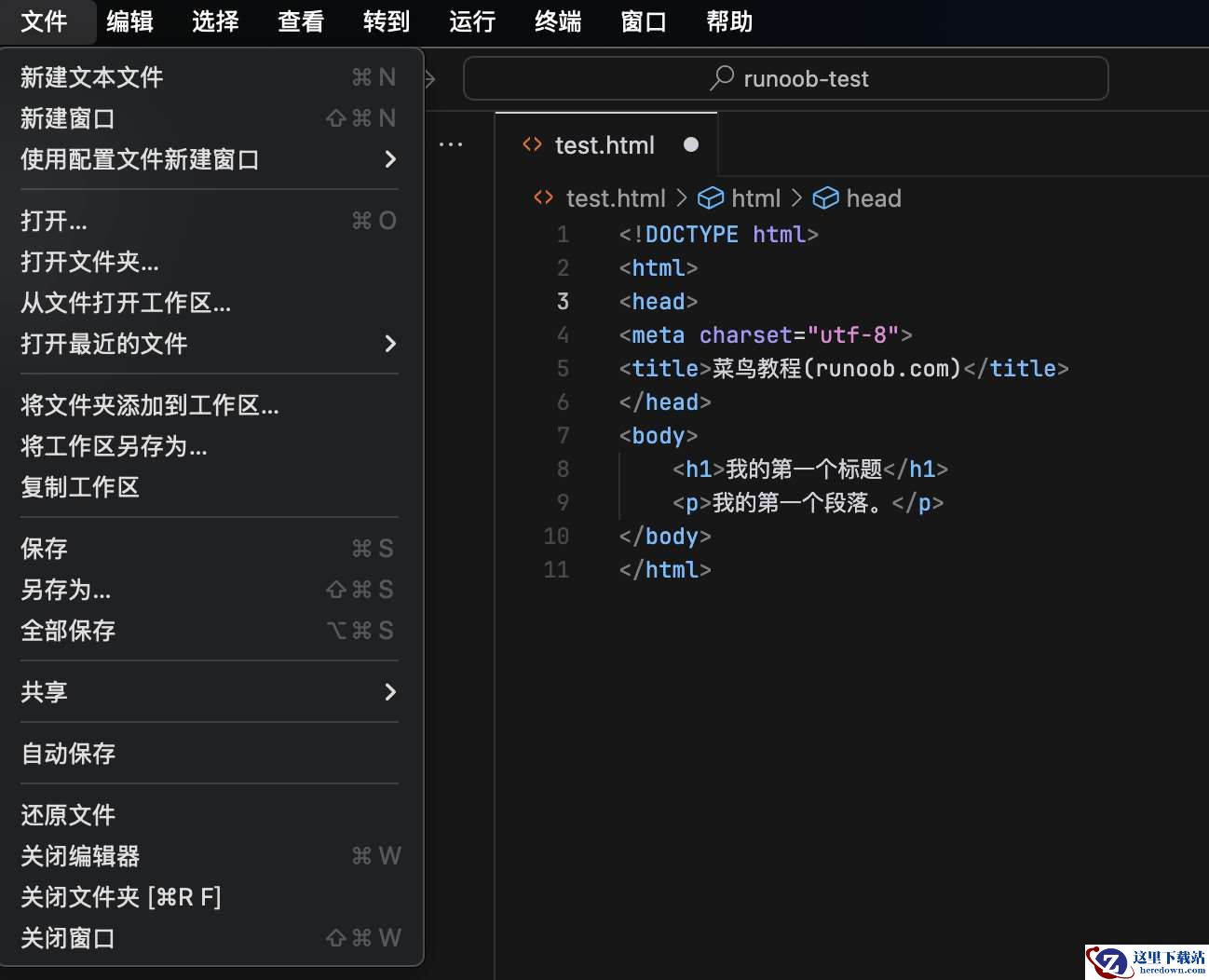Select 还原文件 entry
Screen dimensions: 1209x980
[211, 815]
